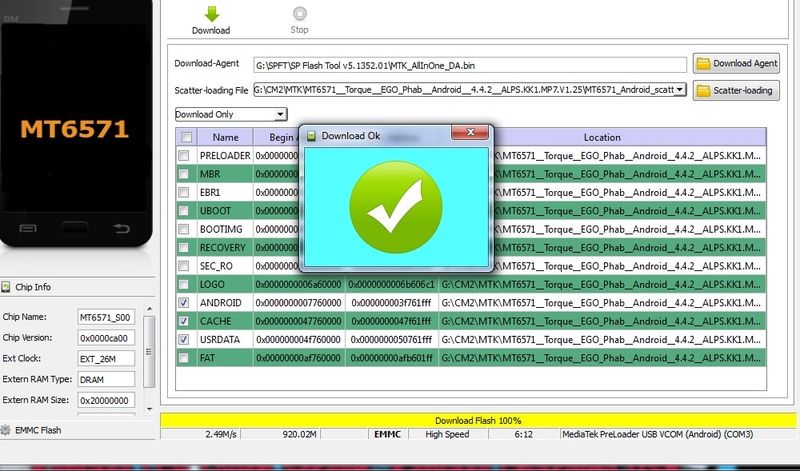Check the EBR1 partition checkbox
800x471 pixels.
pos(184,192)
